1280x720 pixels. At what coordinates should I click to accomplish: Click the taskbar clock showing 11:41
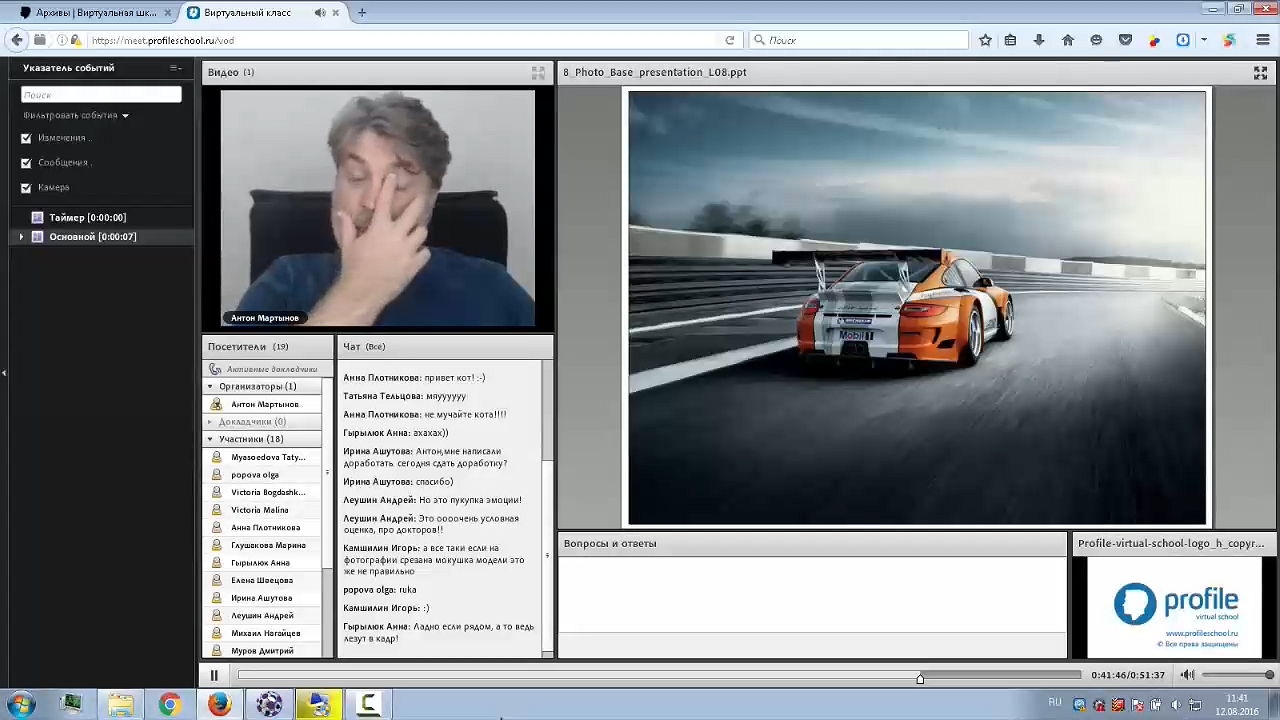coord(1238,704)
